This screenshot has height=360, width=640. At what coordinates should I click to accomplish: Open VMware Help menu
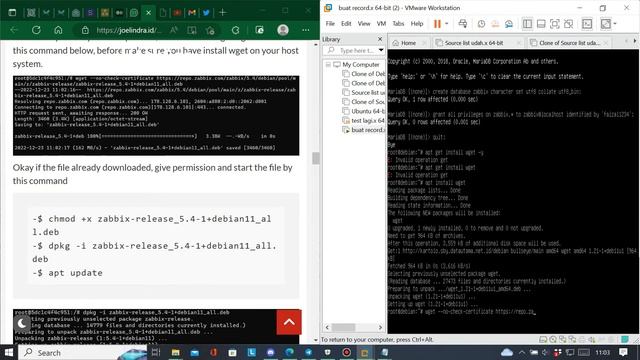(417, 24)
